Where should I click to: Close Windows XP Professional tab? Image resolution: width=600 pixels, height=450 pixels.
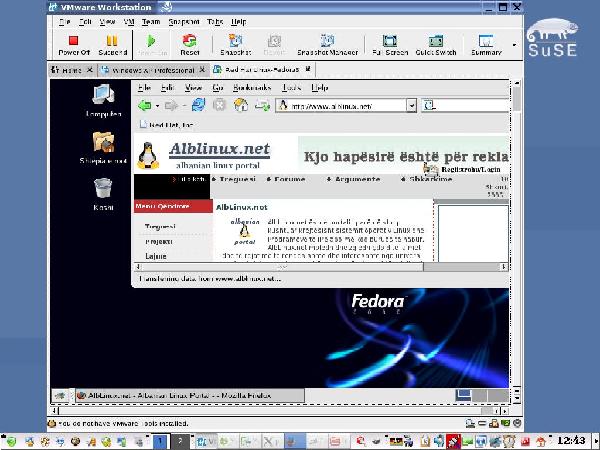tap(202, 70)
